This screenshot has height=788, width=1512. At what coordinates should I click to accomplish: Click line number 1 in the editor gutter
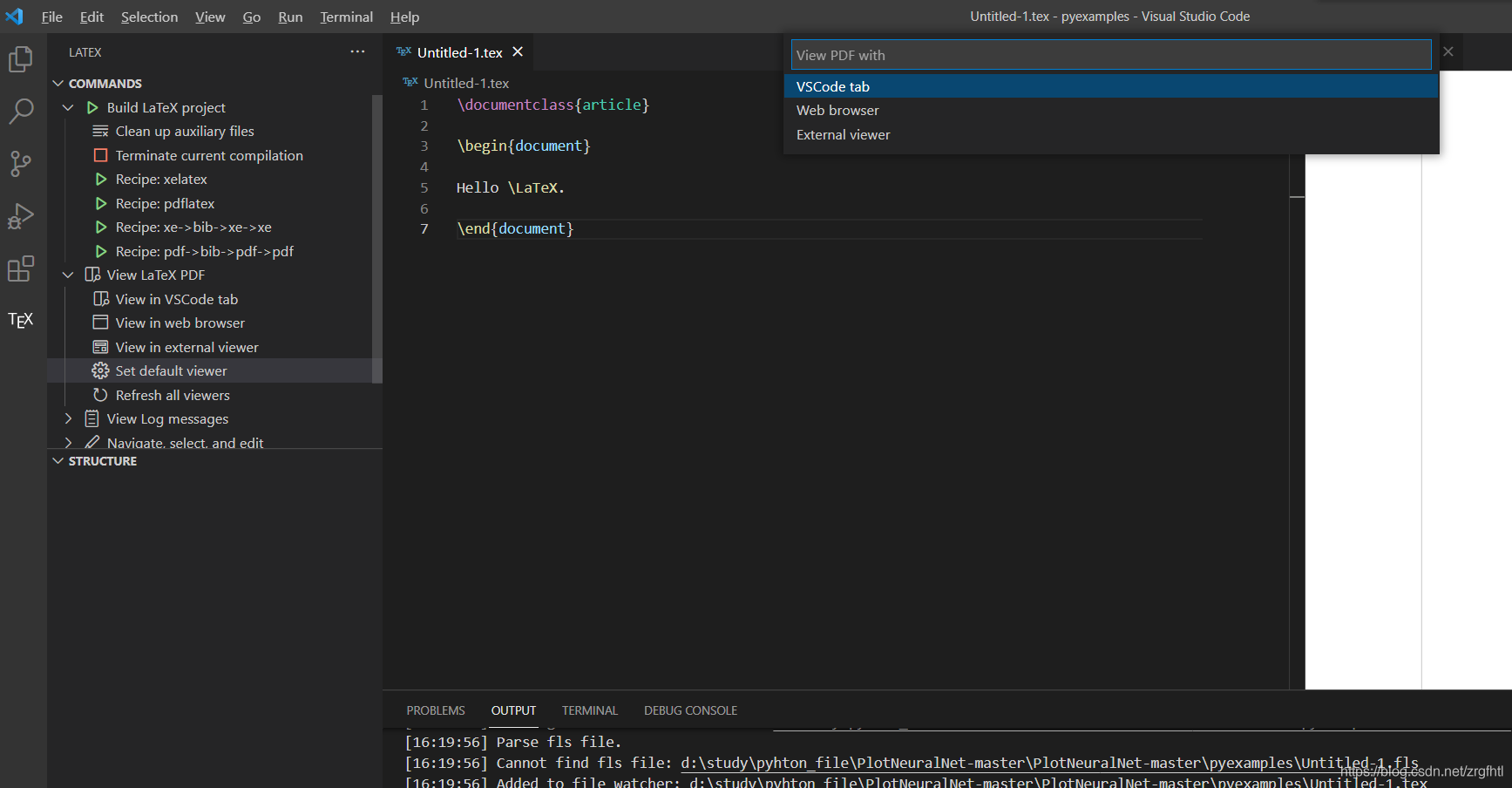pyautogui.click(x=424, y=105)
